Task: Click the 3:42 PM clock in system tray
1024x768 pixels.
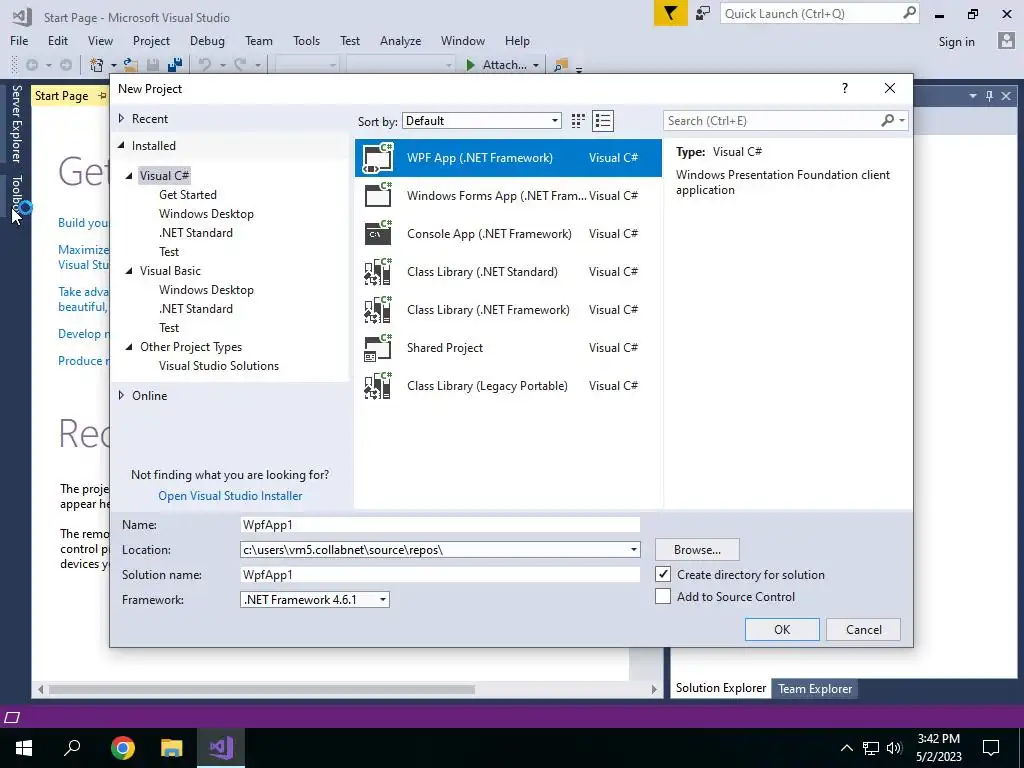Action: 938,739
